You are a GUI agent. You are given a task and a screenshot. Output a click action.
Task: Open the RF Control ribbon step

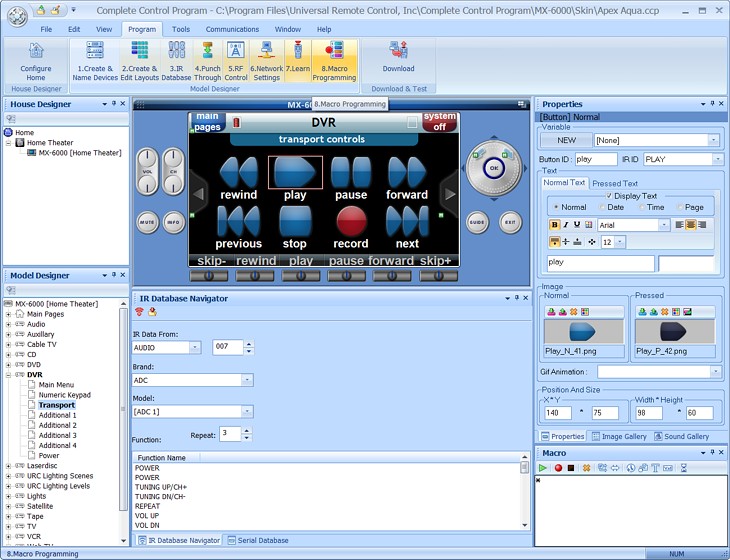click(x=236, y=61)
